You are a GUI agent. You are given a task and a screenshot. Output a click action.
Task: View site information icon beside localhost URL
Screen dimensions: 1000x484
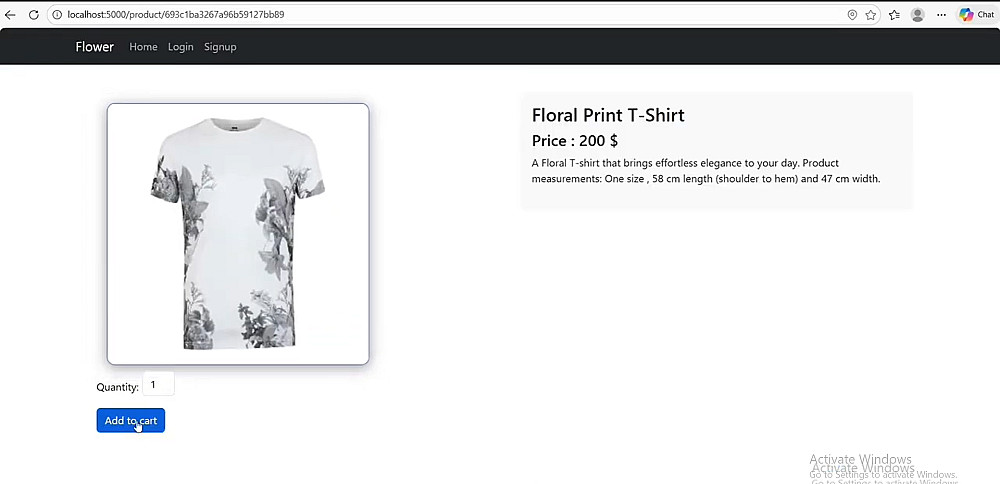[x=57, y=15]
